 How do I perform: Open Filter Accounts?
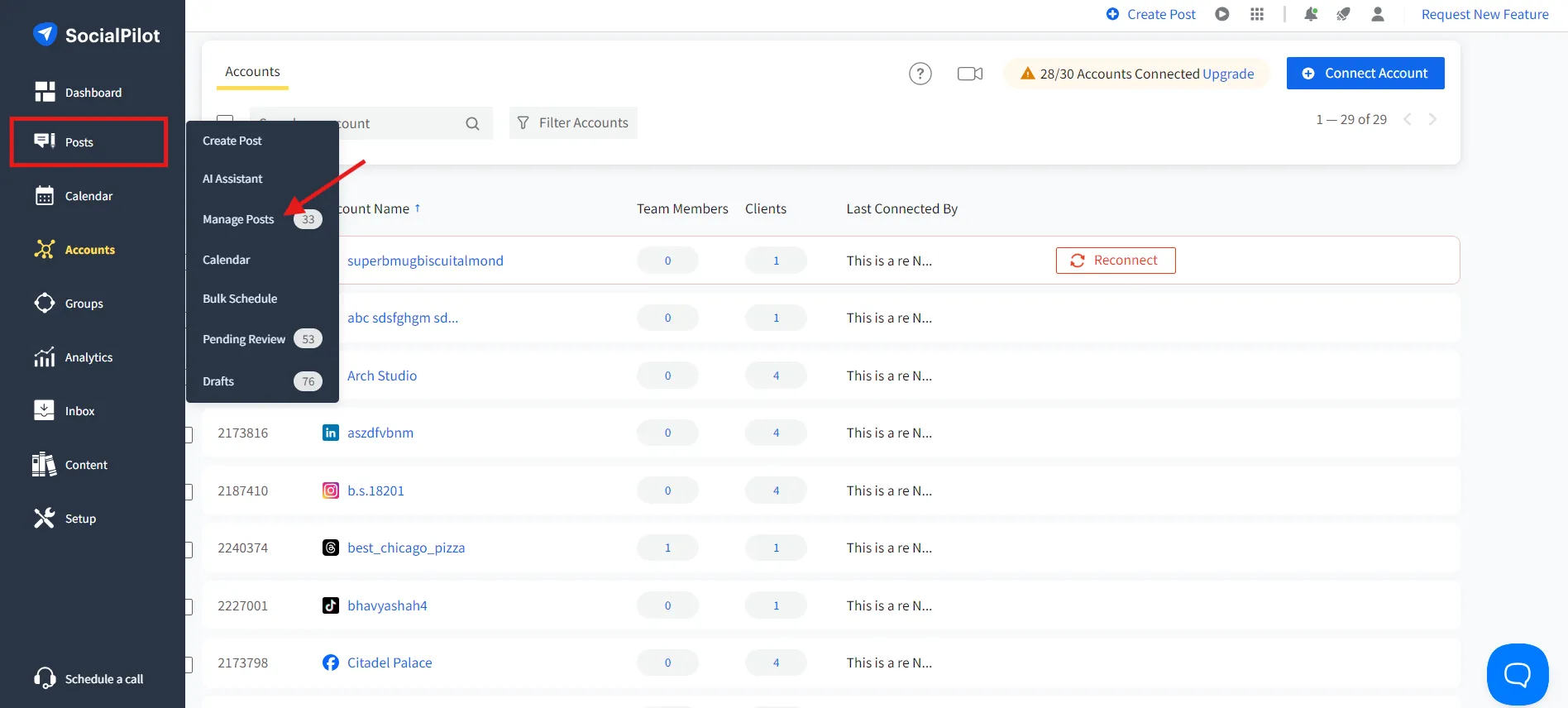573,122
